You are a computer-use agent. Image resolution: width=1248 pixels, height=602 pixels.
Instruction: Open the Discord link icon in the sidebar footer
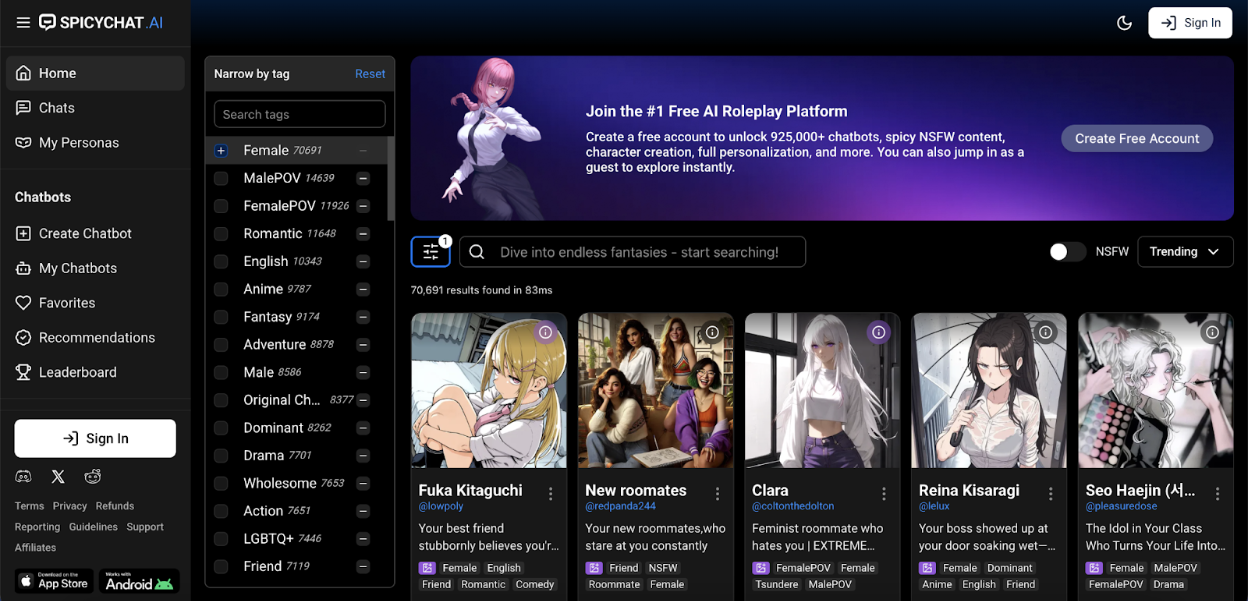pos(23,477)
